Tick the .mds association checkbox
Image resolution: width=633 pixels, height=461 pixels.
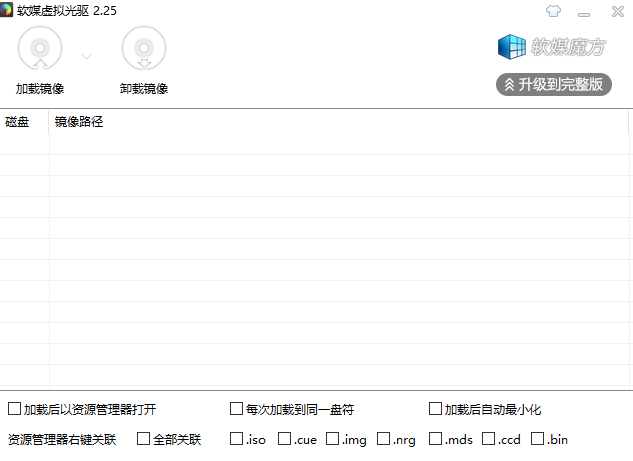(x=435, y=439)
